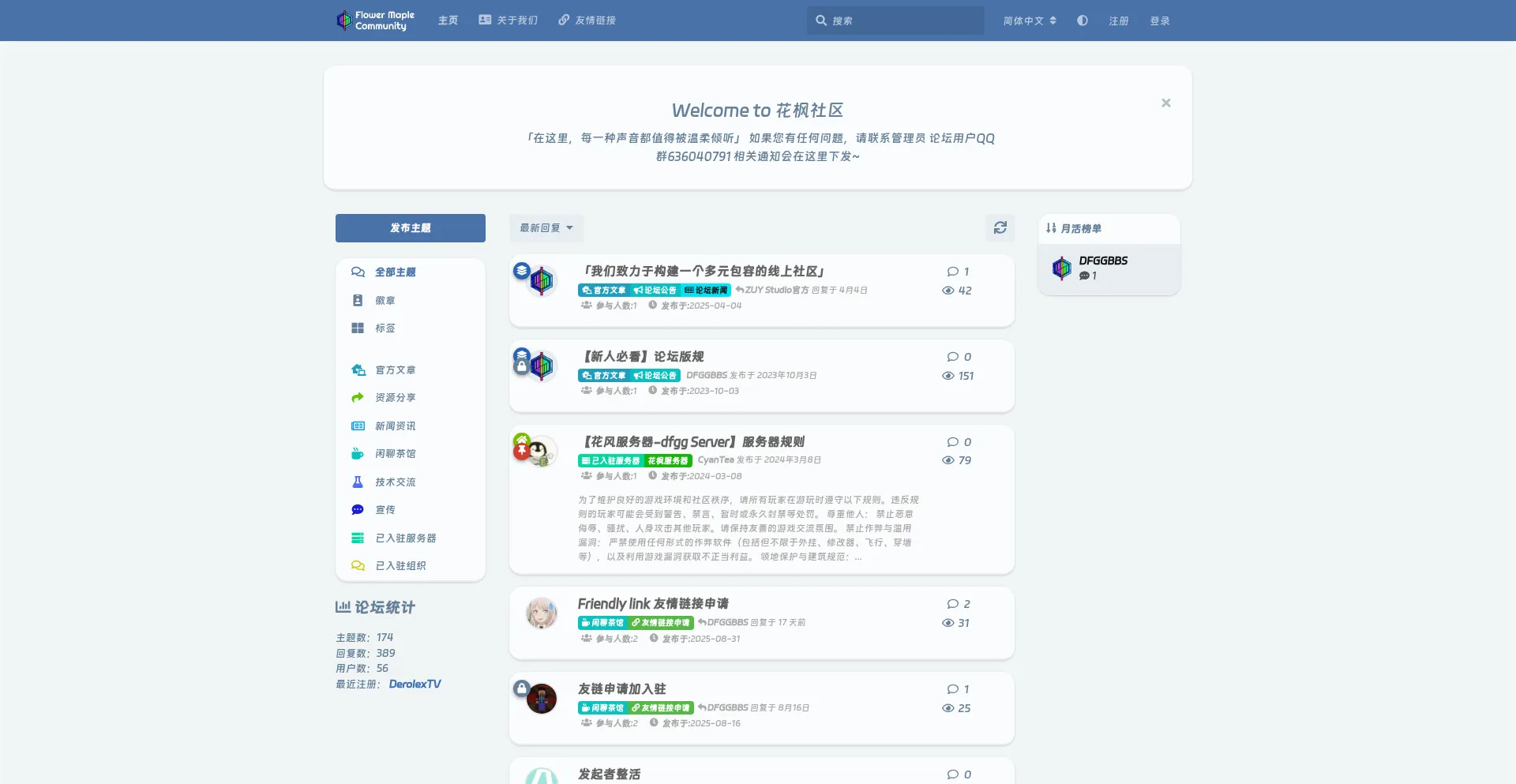Open the 友情链接 navigation item
1516x784 pixels.
coord(587,21)
